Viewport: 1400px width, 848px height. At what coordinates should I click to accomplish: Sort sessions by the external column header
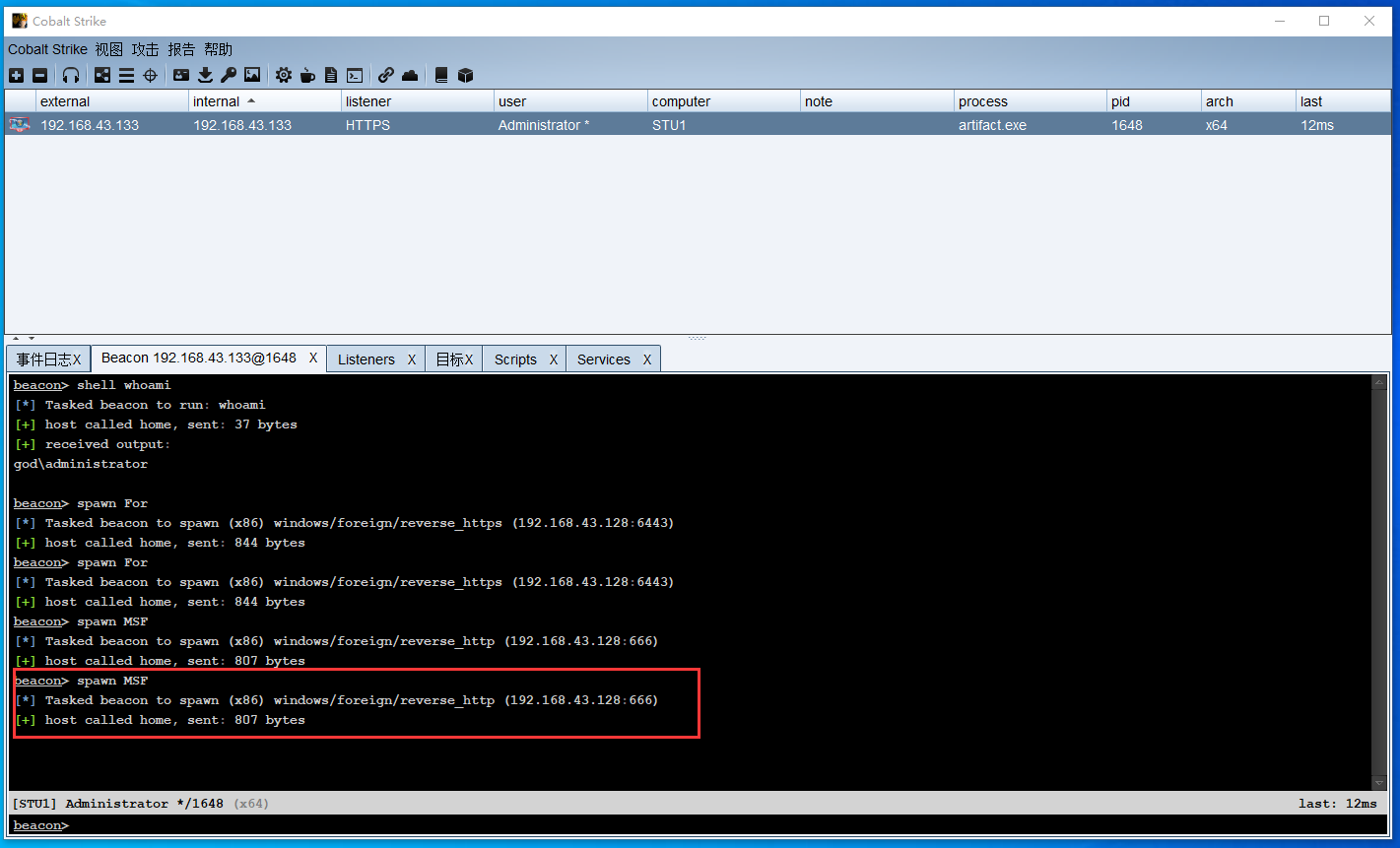point(112,101)
